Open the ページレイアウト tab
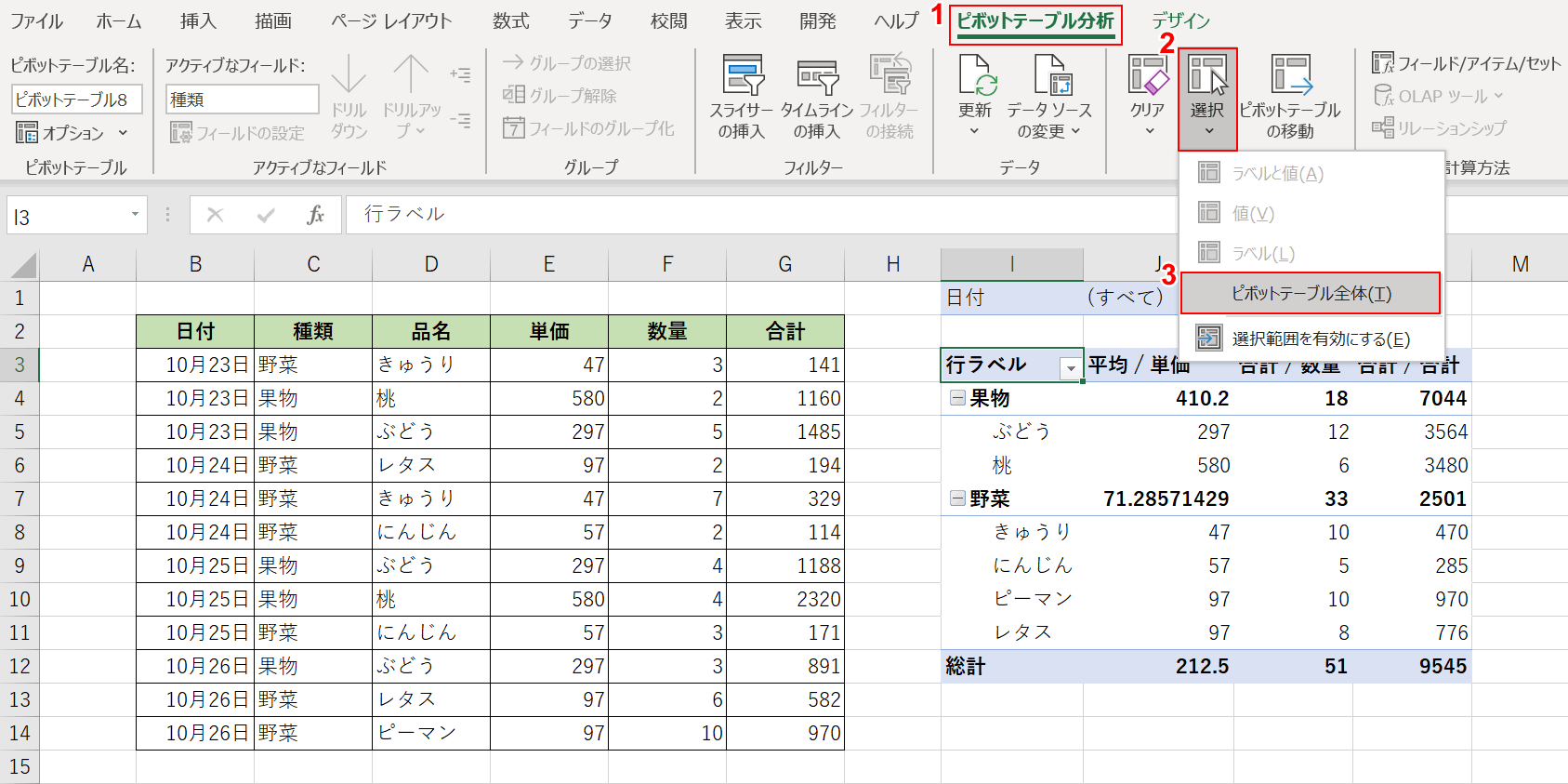The image size is (1568, 784). point(391,21)
